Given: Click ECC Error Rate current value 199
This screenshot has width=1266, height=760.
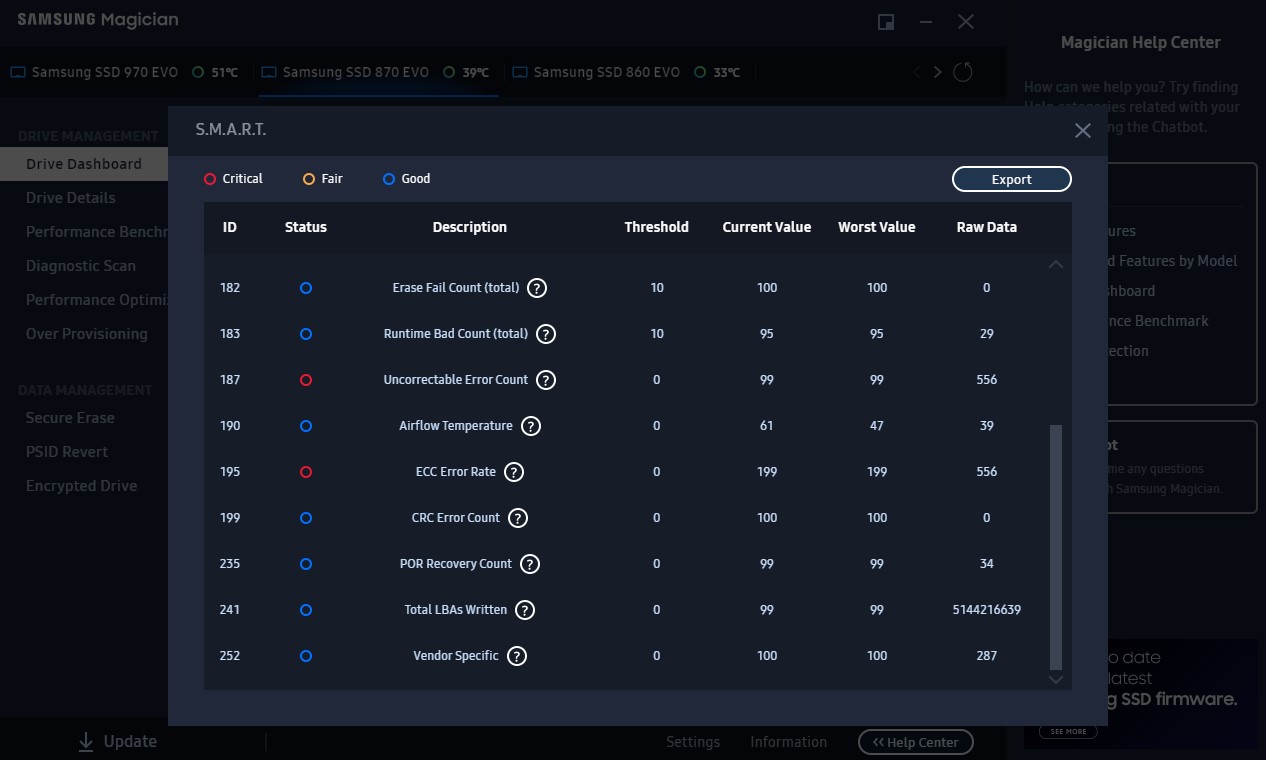Looking at the screenshot, I should tap(767, 472).
